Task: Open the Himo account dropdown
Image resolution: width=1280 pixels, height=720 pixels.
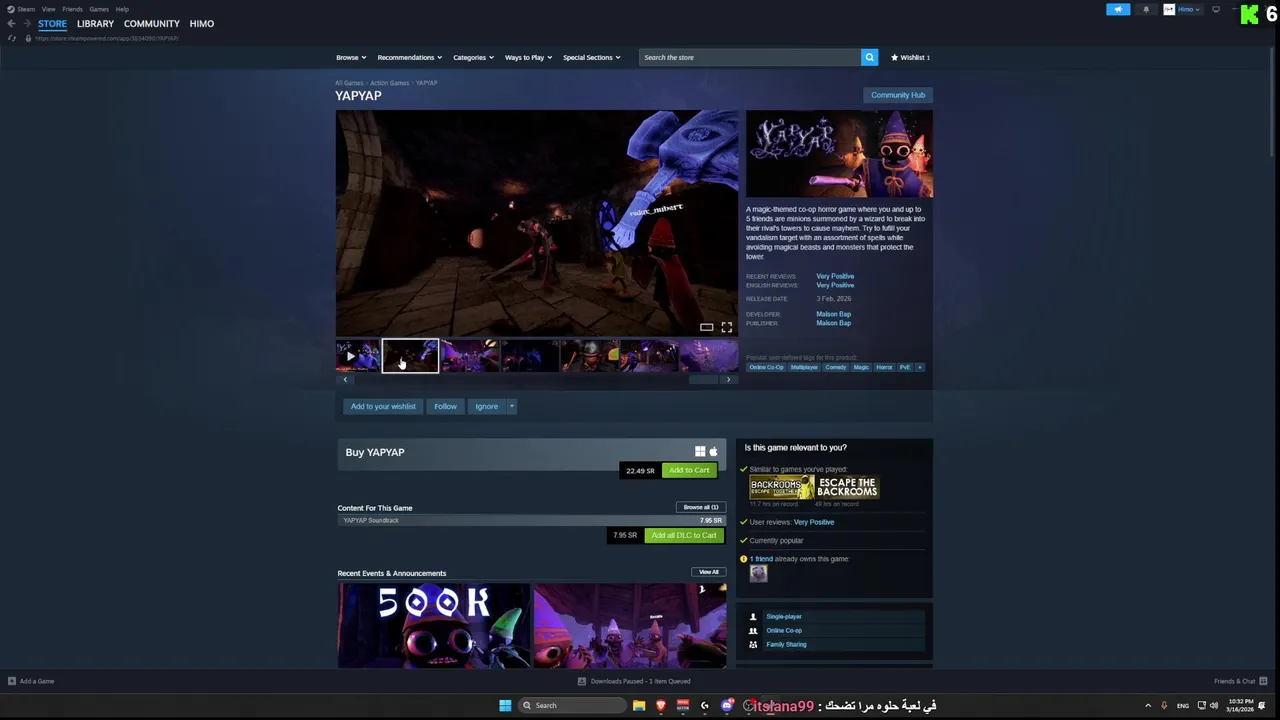Action: tap(1190, 9)
